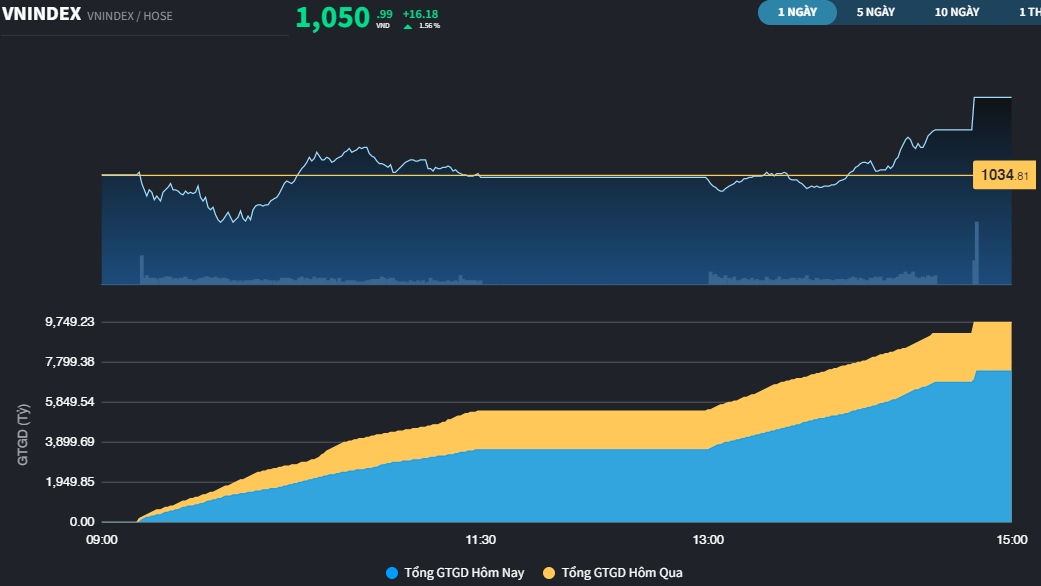Click the 11:30 time axis label
The width and height of the screenshot is (1041, 586).
(481, 540)
